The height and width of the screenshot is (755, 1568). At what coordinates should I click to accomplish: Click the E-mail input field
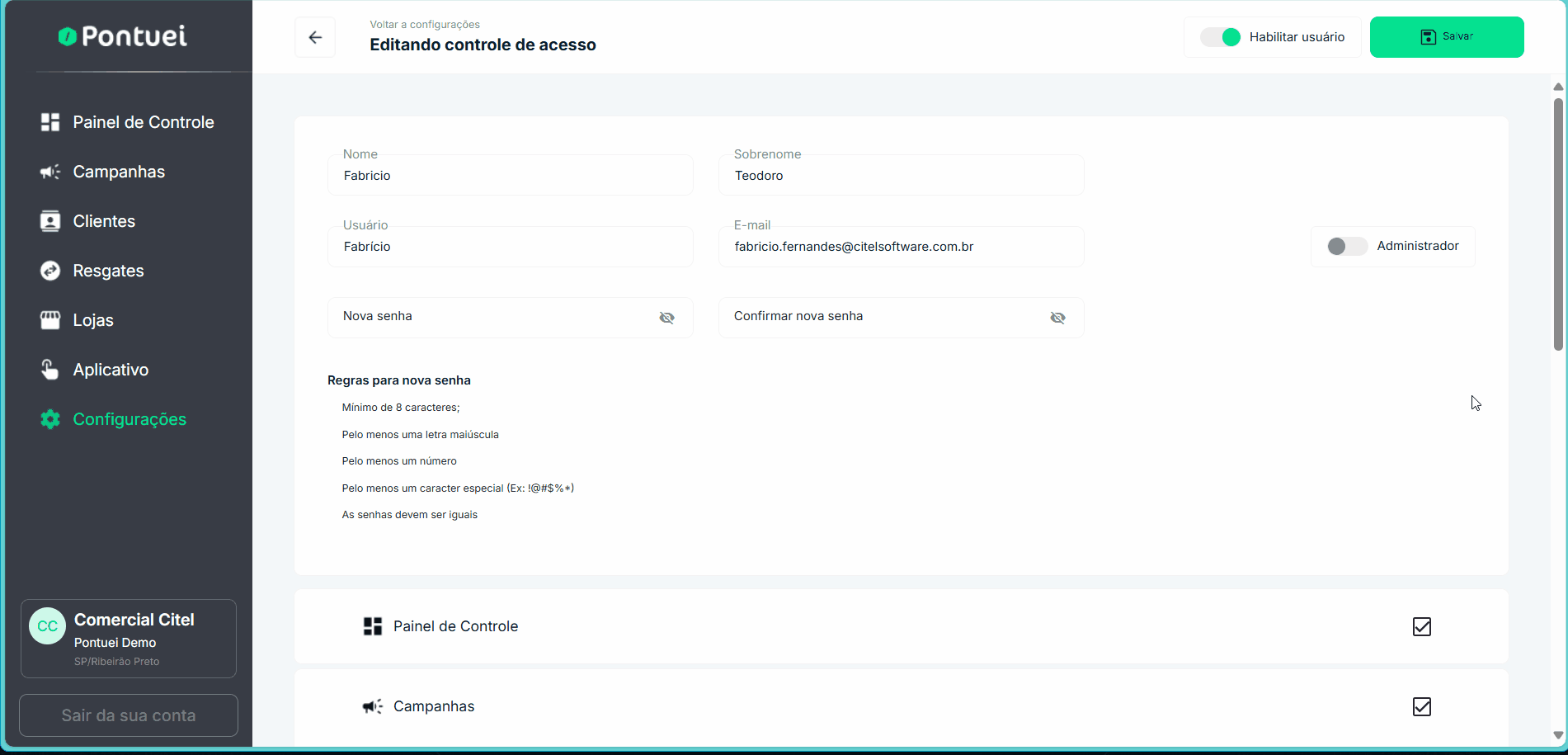[x=901, y=247]
